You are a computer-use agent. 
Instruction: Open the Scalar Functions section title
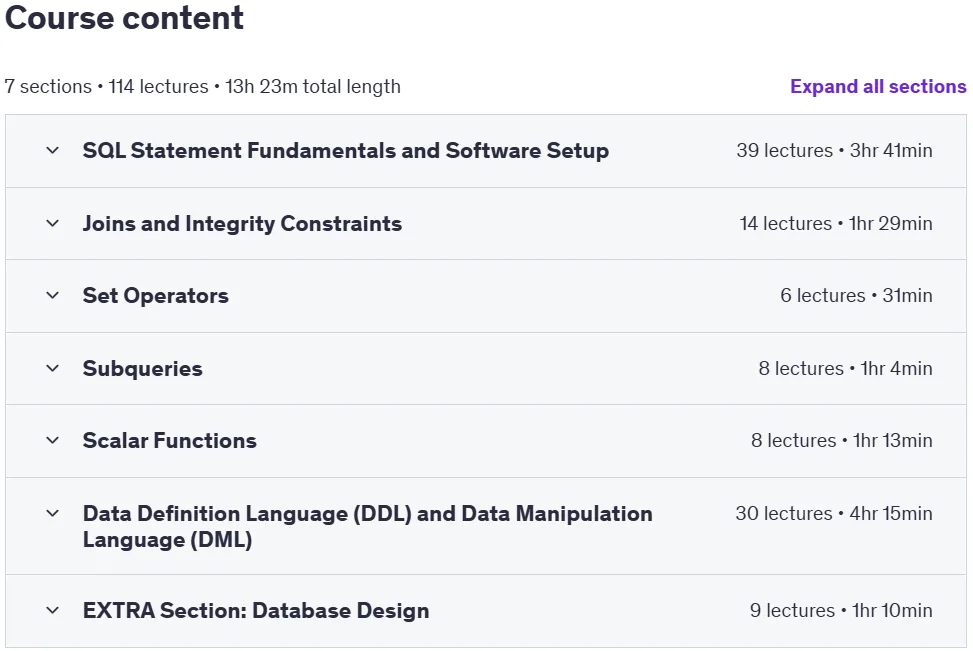click(x=169, y=440)
